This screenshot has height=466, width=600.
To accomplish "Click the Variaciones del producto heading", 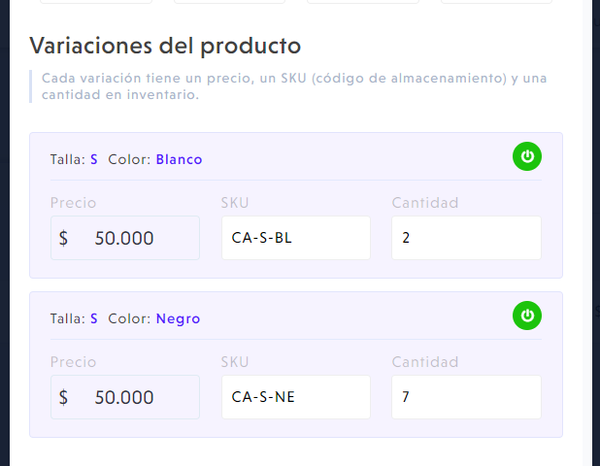I will coord(165,46).
